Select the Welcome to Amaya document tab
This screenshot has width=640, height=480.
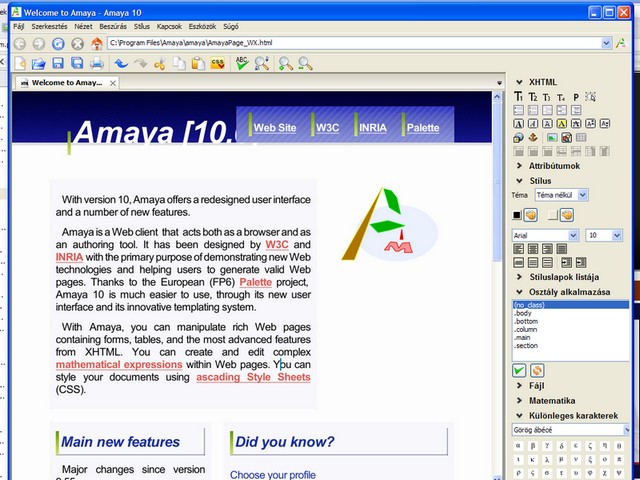click(67, 83)
